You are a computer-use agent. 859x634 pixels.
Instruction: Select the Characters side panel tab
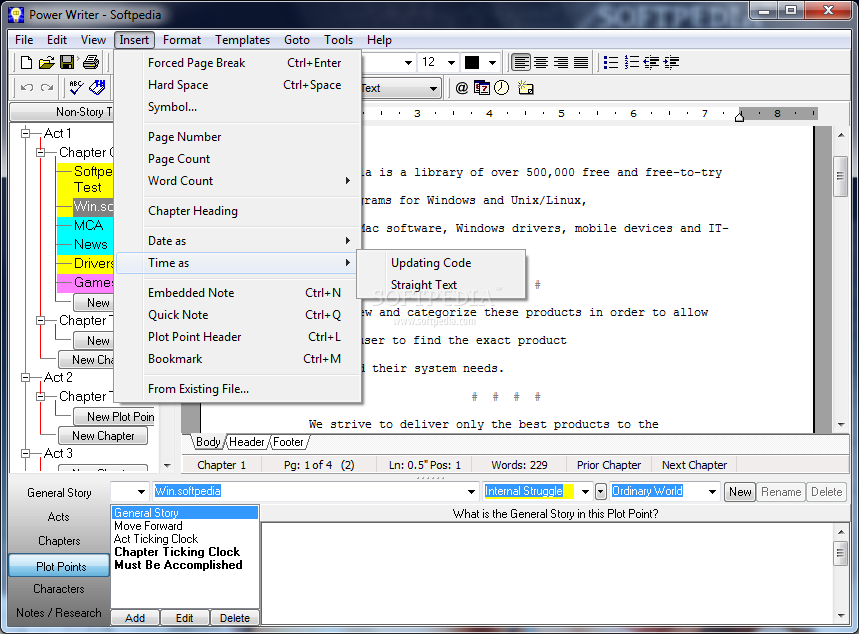tap(59, 589)
